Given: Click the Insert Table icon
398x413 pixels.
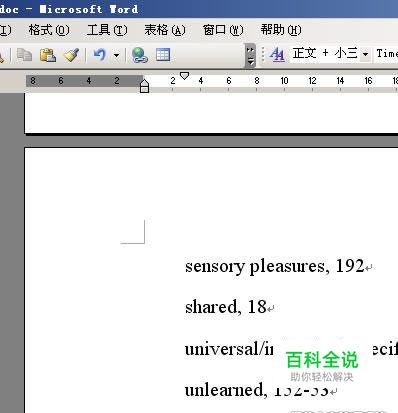Looking at the screenshot, I should 163,55.
